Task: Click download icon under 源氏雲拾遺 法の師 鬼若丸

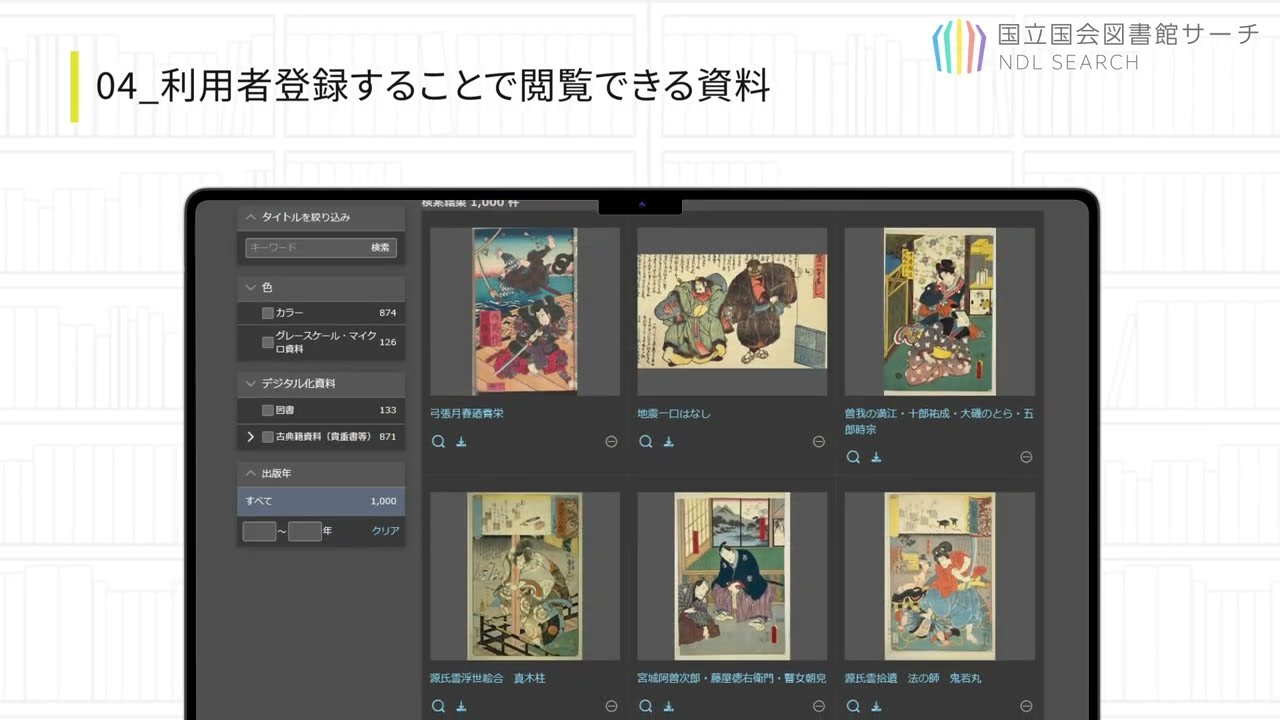Action: 876,706
